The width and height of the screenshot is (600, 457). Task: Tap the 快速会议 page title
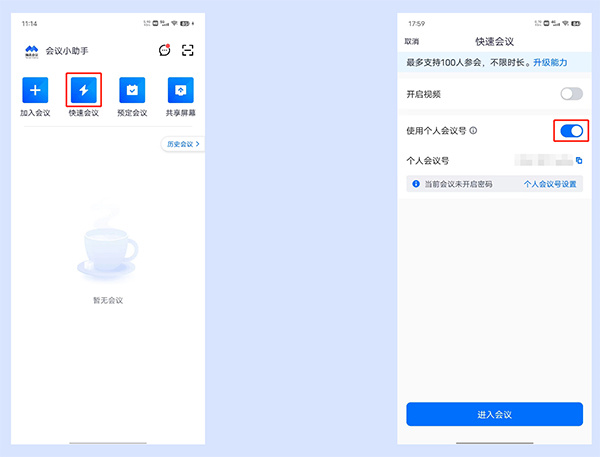click(494, 41)
